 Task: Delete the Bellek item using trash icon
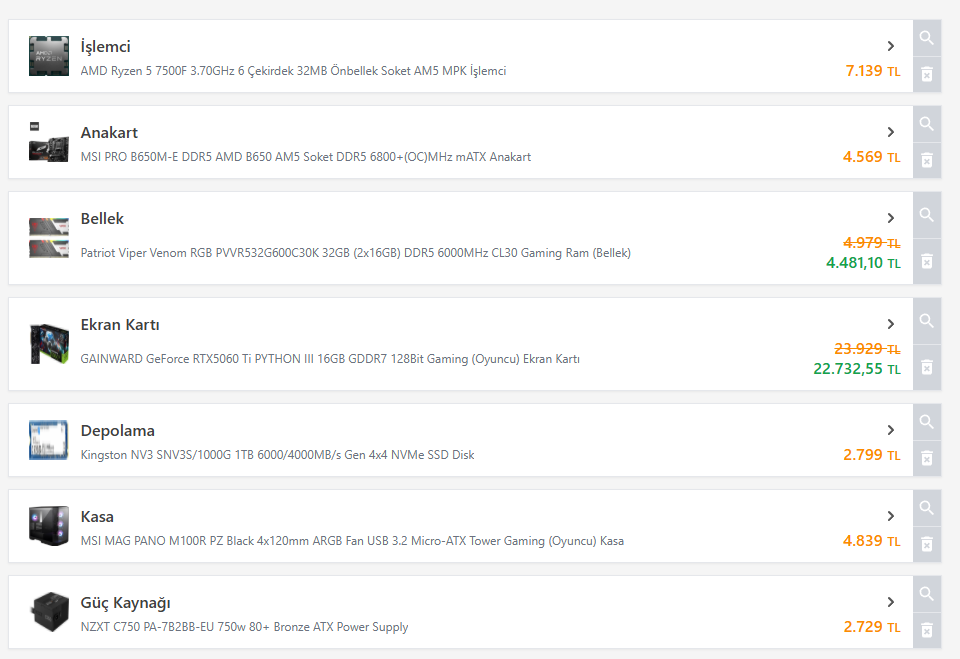927,262
